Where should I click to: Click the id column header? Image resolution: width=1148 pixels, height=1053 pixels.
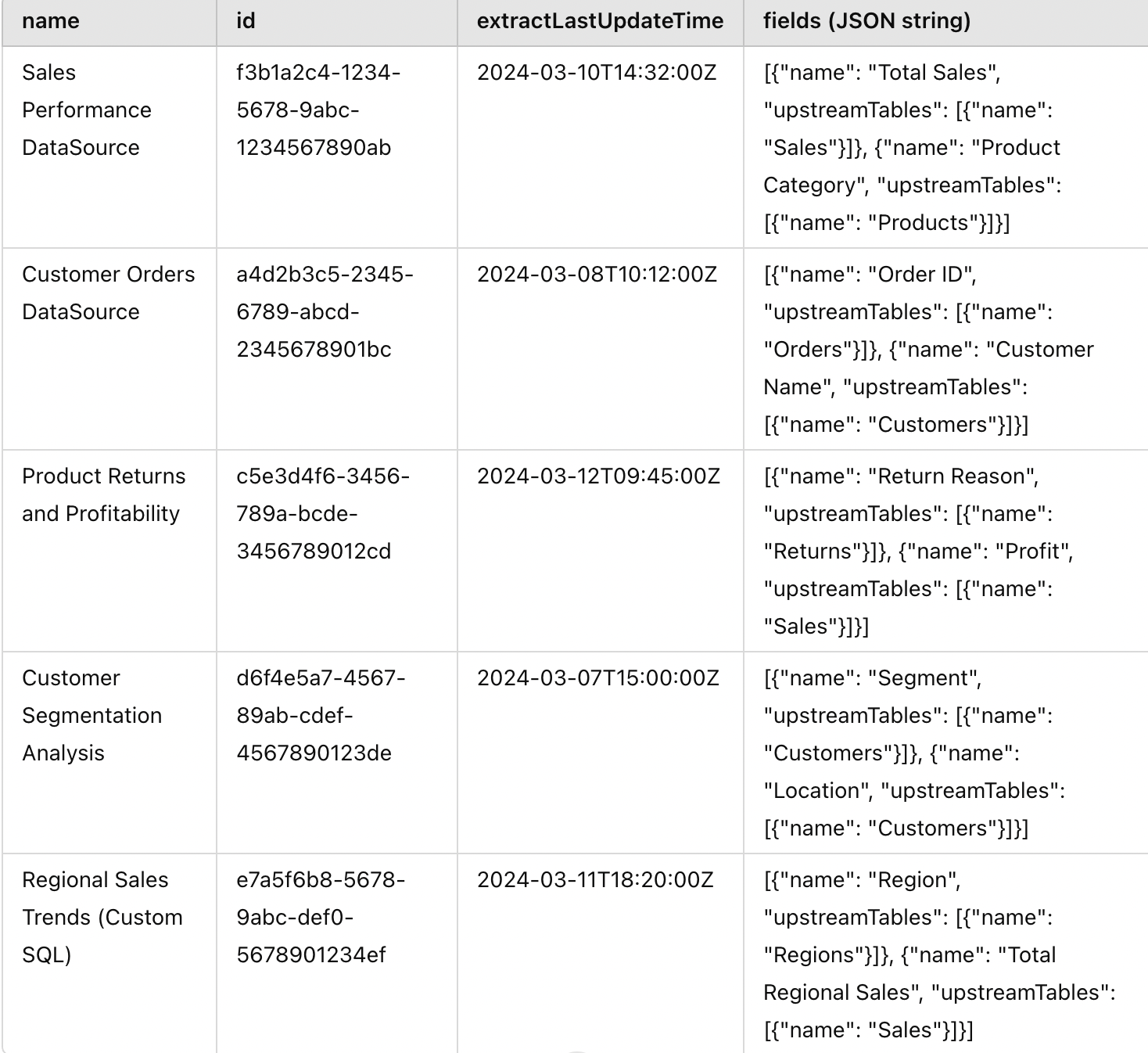pos(246,21)
